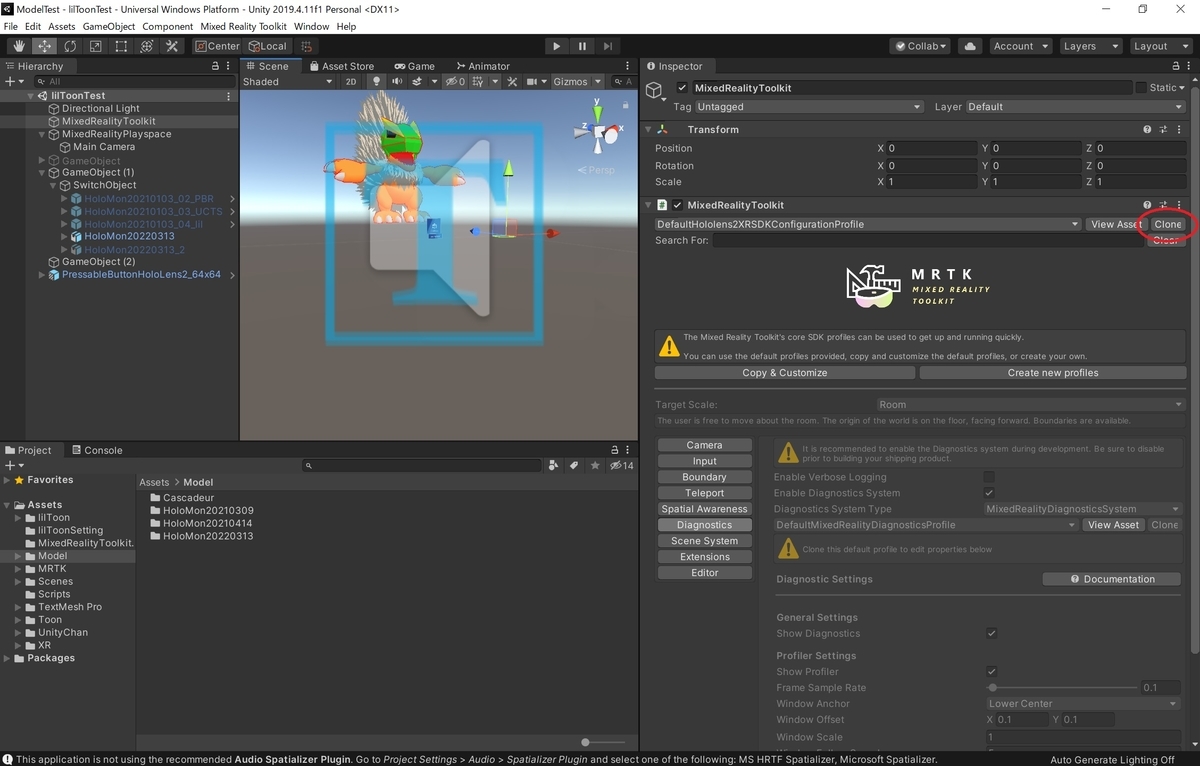This screenshot has width=1200, height=766.
Task: Open the Shaded draw mode dropdown
Action: click(286, 82)
